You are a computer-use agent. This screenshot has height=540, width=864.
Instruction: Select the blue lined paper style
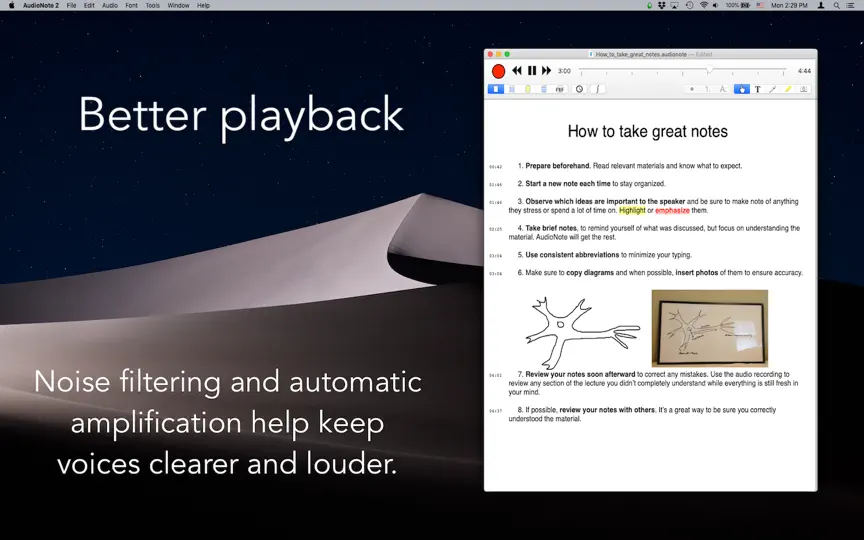pyautogui.click(x=544, y=89)
